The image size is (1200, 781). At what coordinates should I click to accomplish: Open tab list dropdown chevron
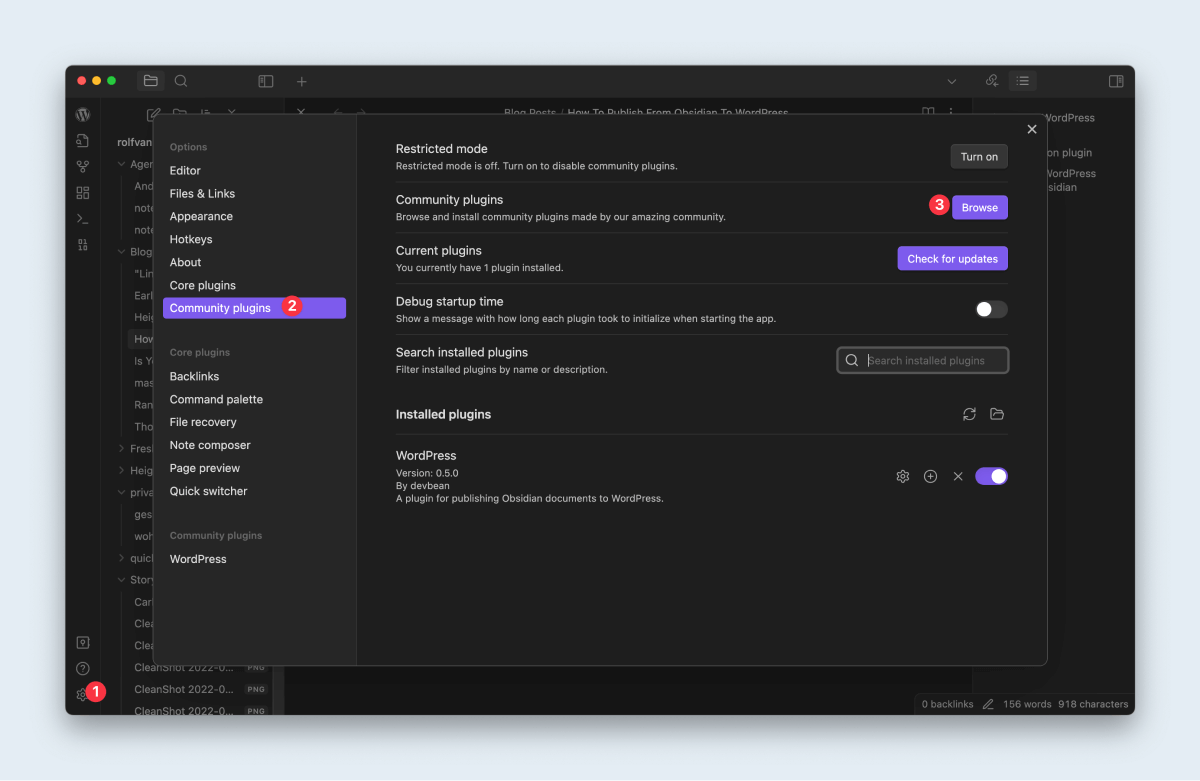click(952, 81)
